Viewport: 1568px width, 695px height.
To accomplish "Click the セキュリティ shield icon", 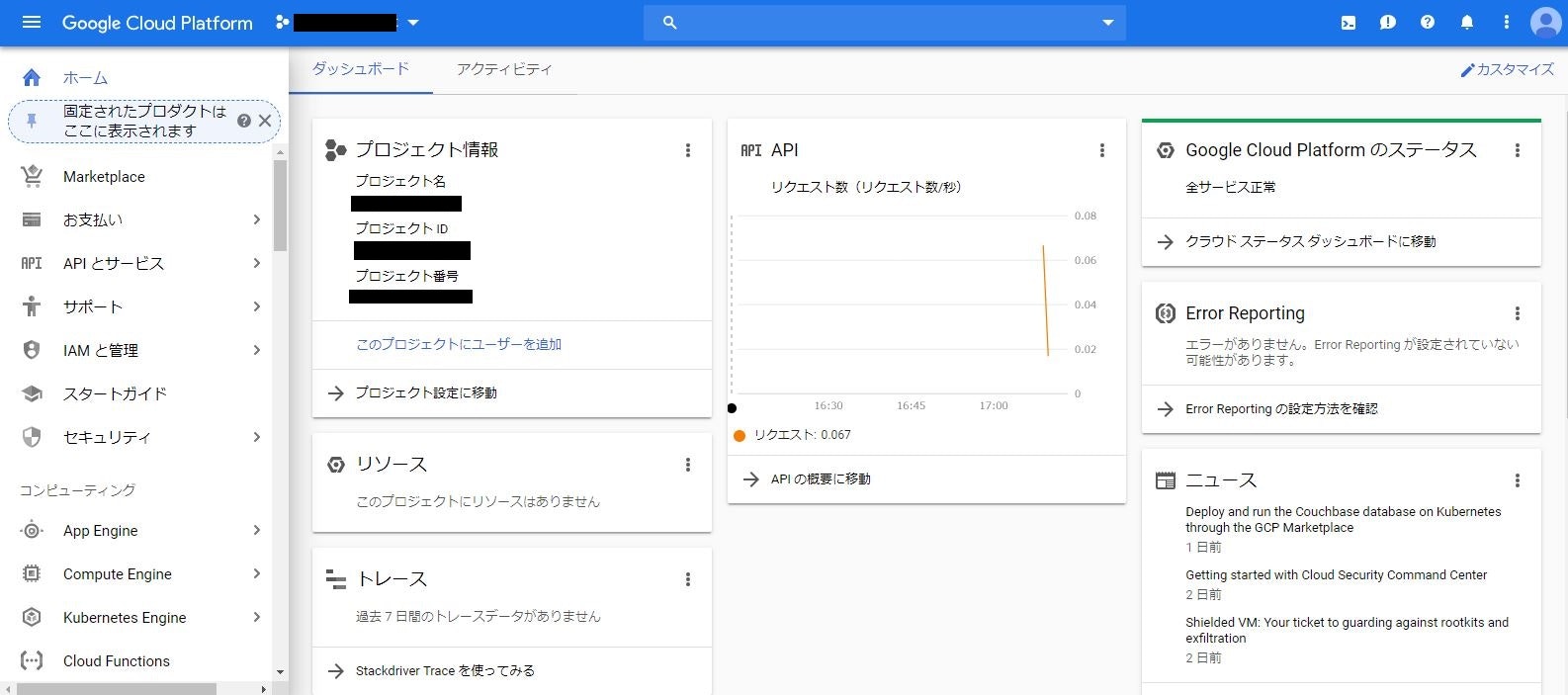I will [x=32, y=437].
